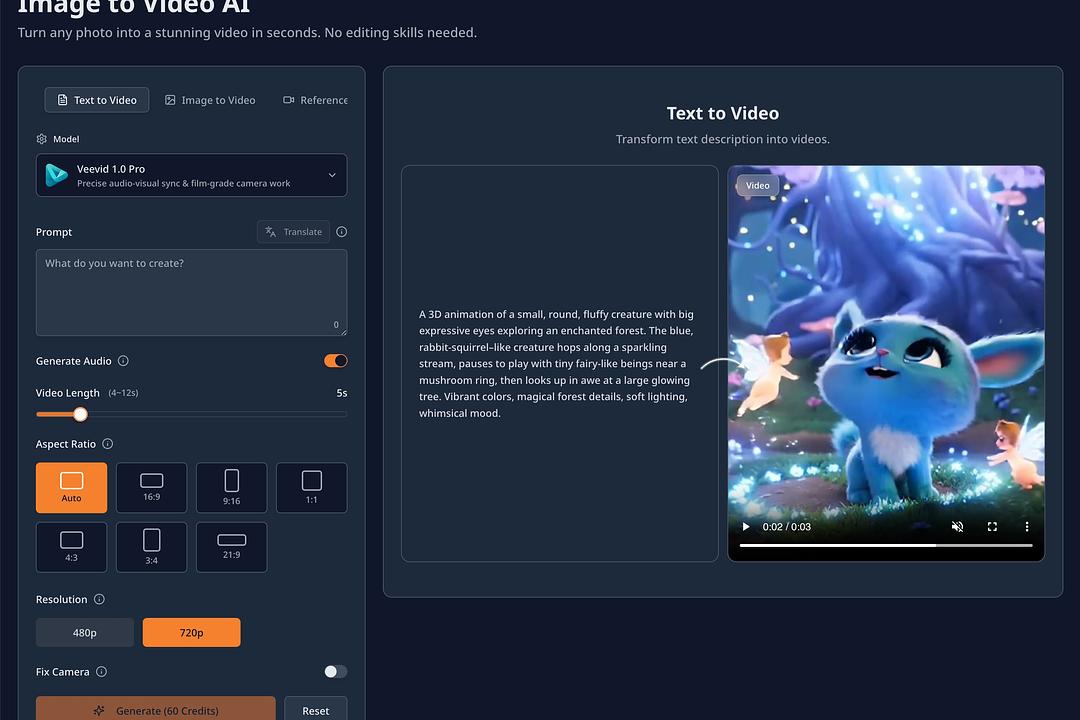Select the 16:9 aspect ratio option

pos(151,487)
